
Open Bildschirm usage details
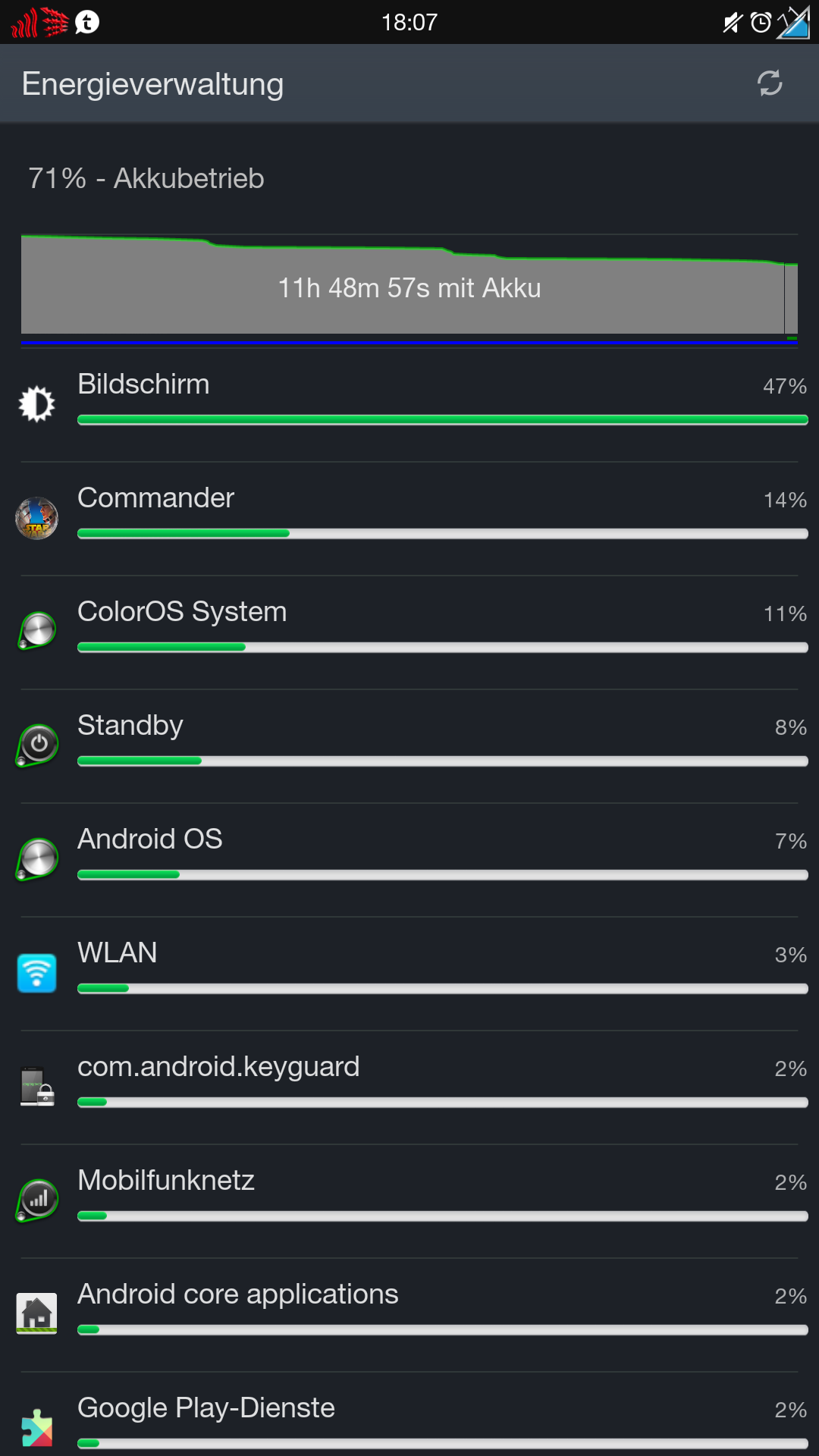409,405
